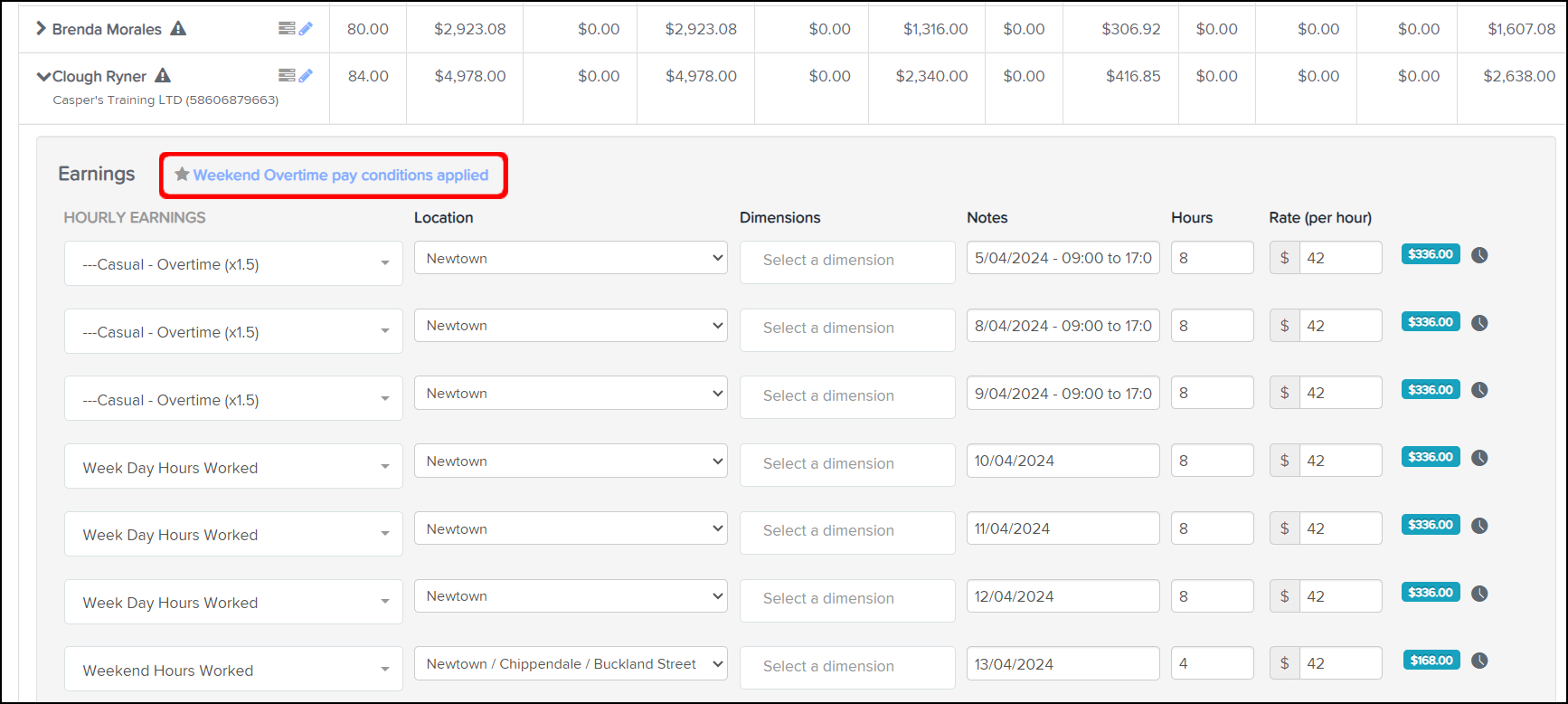Click the pencil edit icon for Brenda Morales
The width and height of the screenshot is (1568, 704).
tap(307, 29)
